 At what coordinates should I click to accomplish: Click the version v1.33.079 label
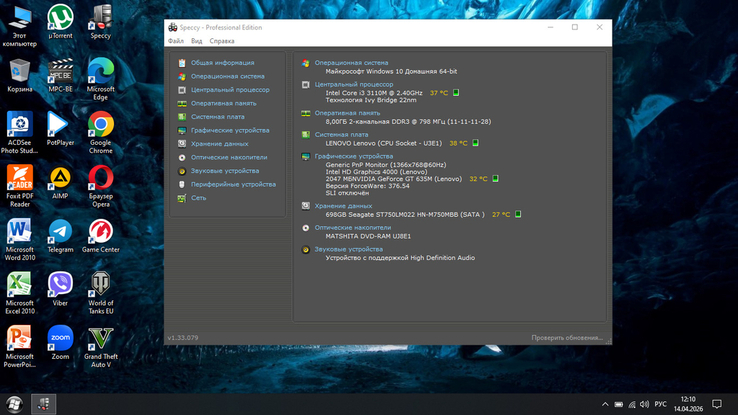[183, 338]
